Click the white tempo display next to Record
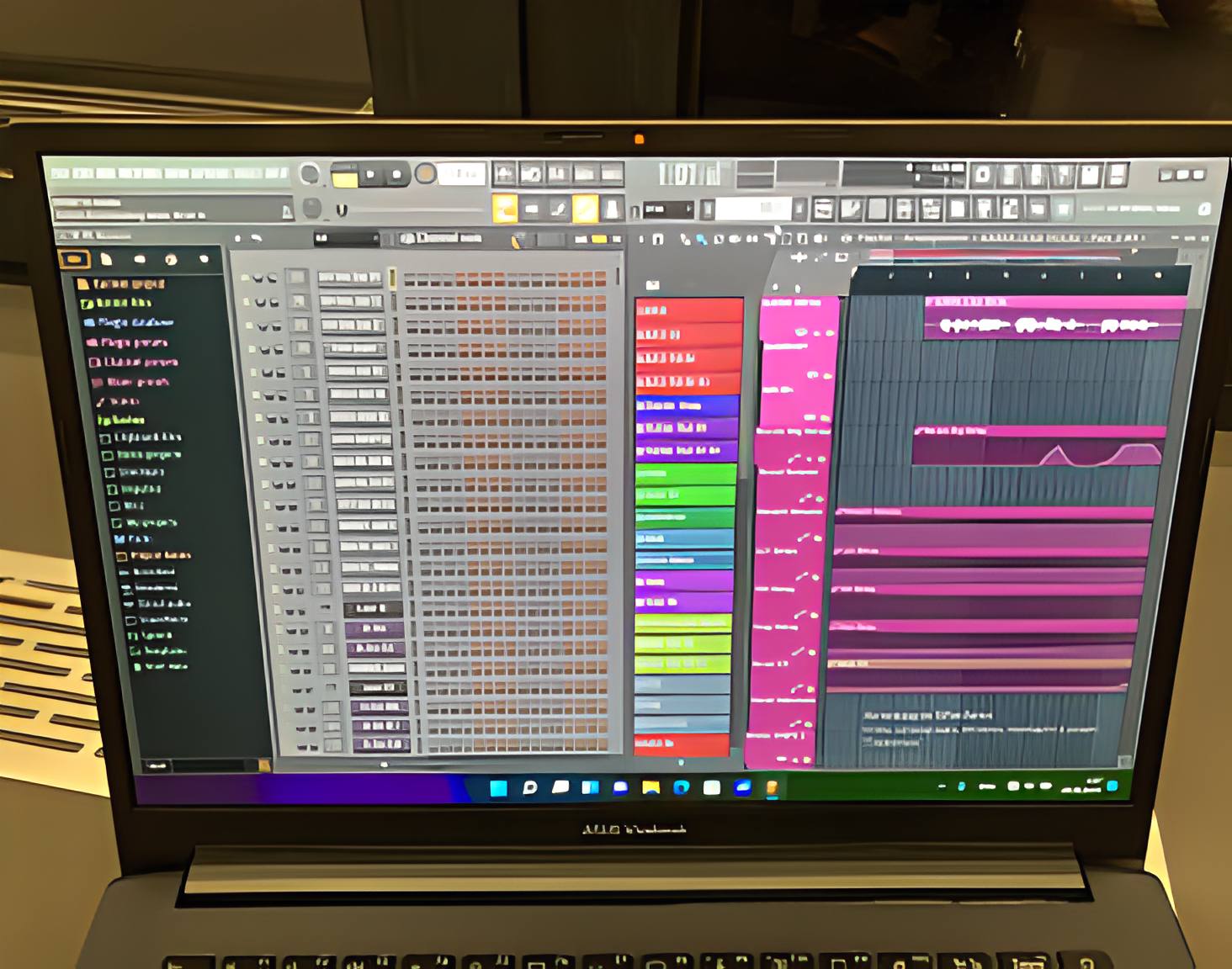This screenshot has width=1232, height=969. click(x=462, y=174)
